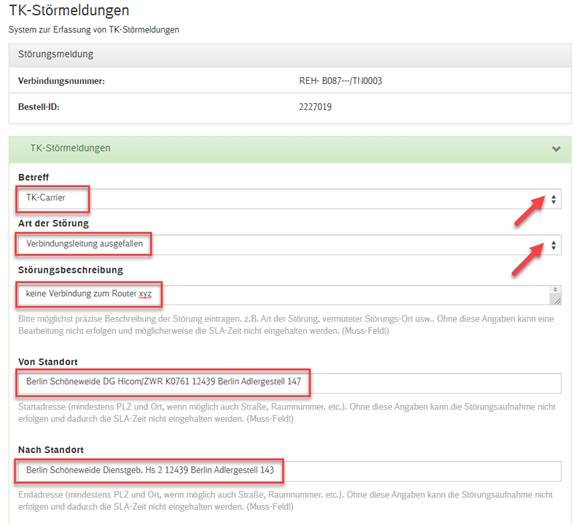
Task: Focus the Nach Standort address field
Action: (x=289, y=471)
